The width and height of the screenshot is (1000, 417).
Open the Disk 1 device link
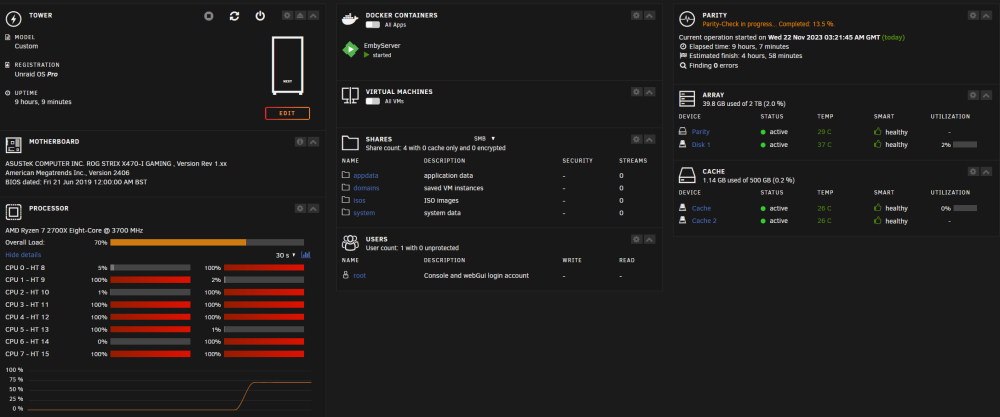pyautogui.click(x=701, y=145)
